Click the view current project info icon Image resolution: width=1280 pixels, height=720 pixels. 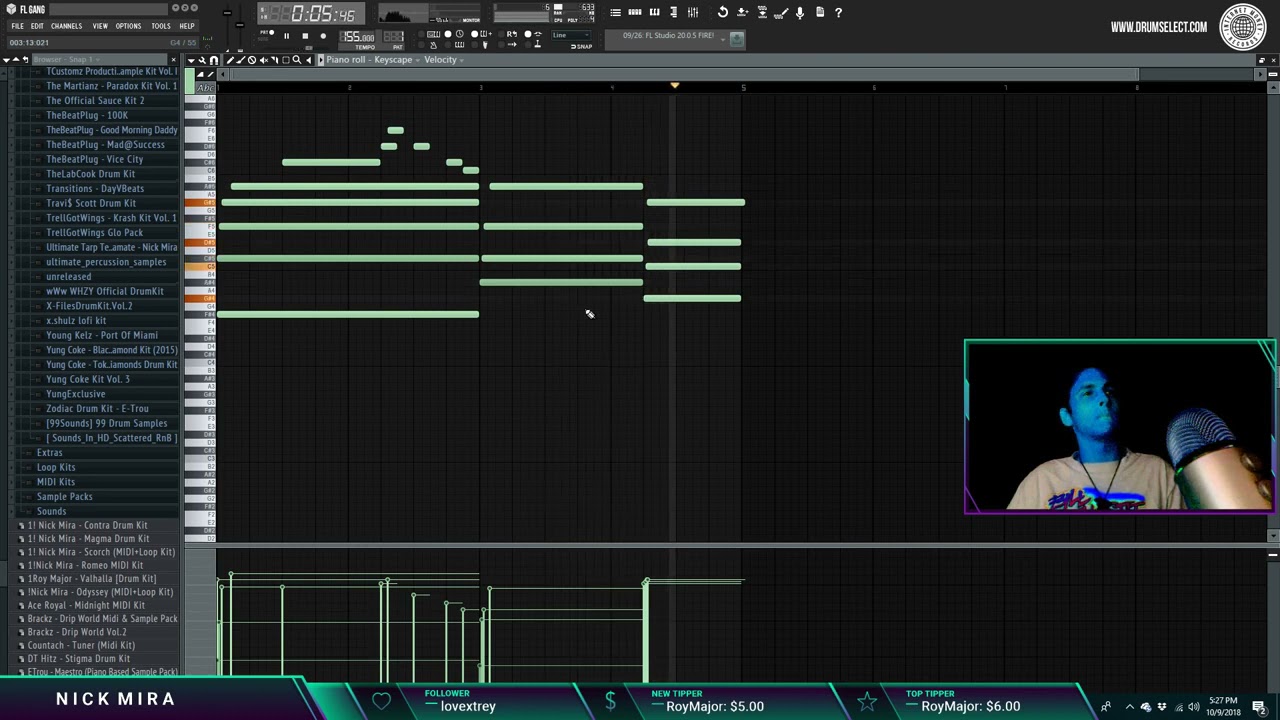pos(819,12)
